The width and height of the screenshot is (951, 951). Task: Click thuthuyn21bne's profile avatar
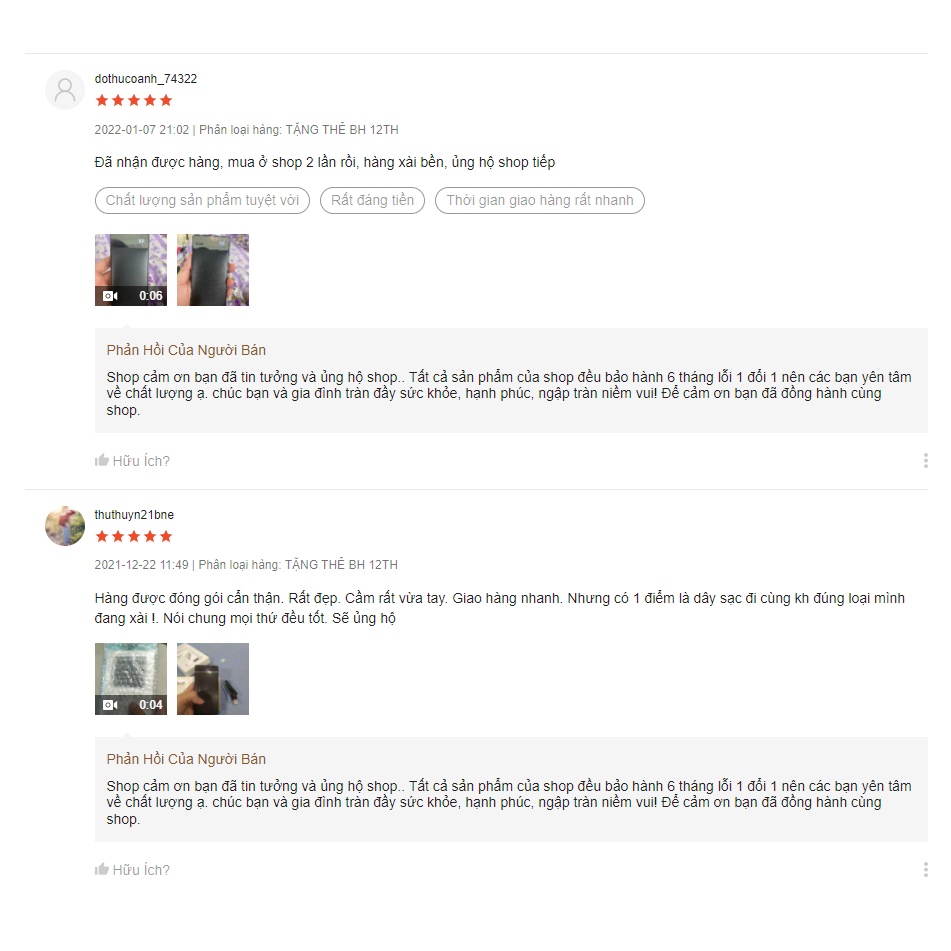65,526
